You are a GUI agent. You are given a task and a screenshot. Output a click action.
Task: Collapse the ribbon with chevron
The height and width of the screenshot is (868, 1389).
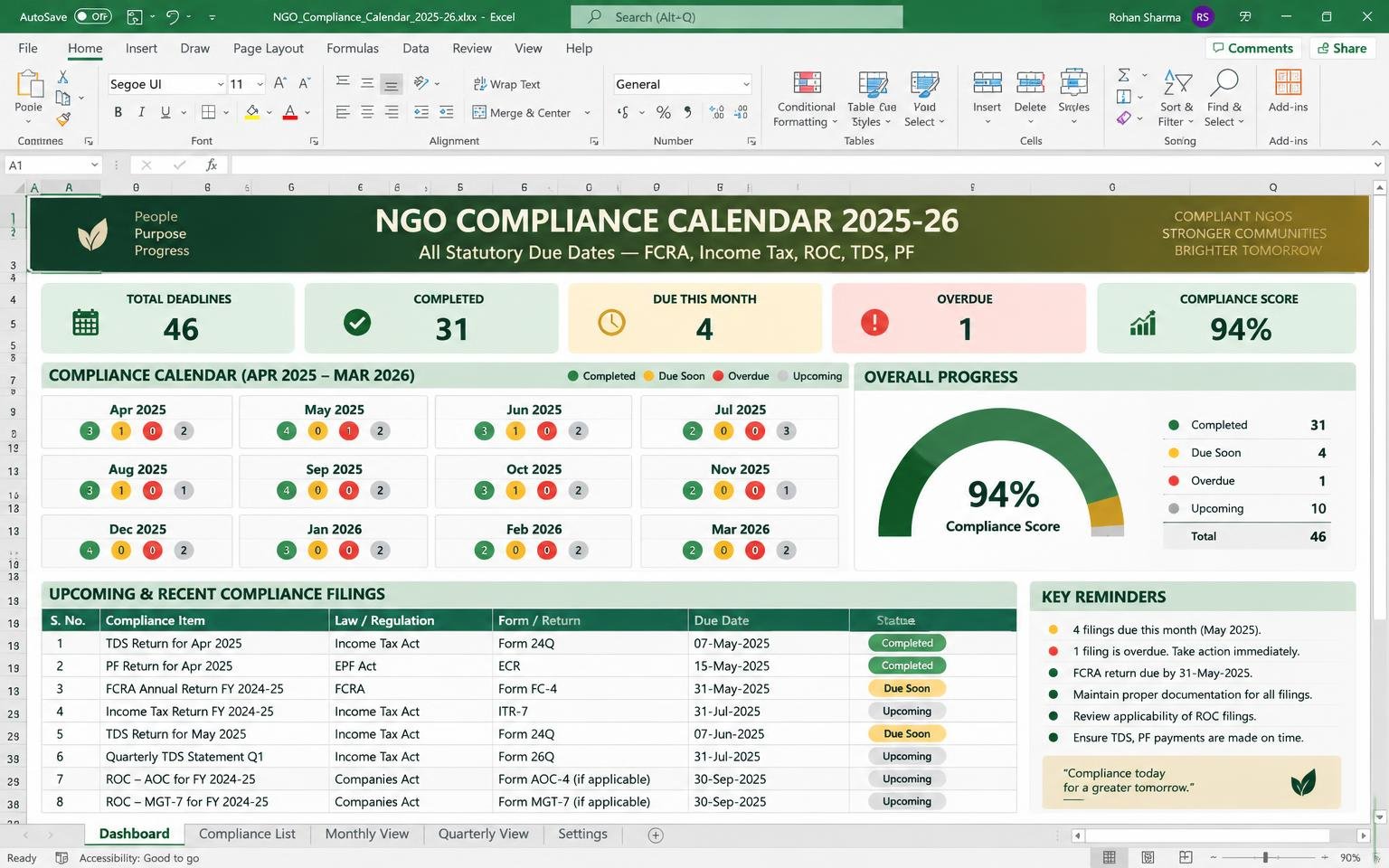(x=1375, y=142)
